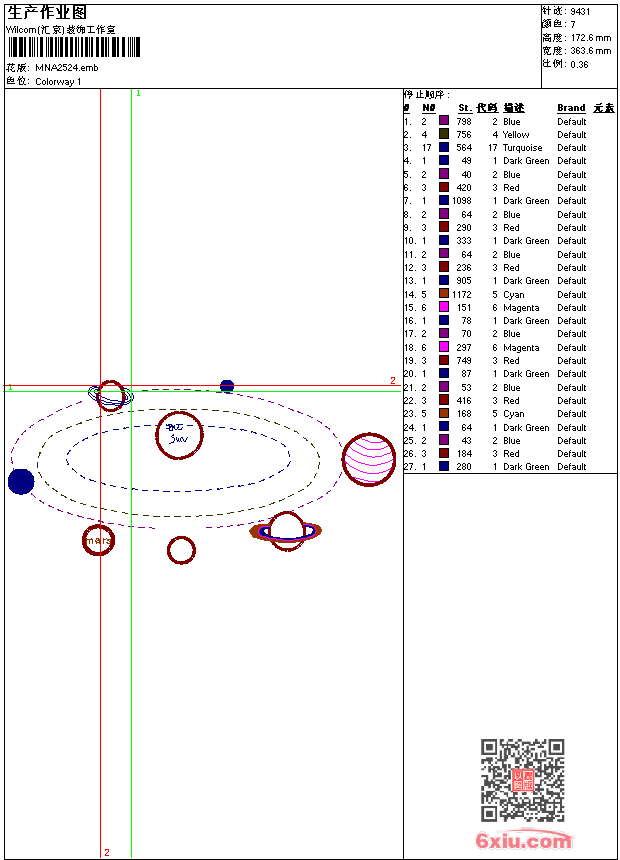Click the stitch value 905
The height and width of the screenshot is (860, 620).
[x=464, y=280]
